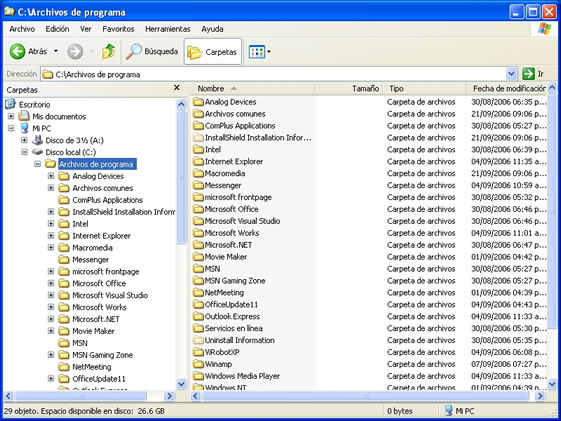Screen dimensions: 561x421
Task: Click folder tree scroll down arrow
Action: (181, 384)
